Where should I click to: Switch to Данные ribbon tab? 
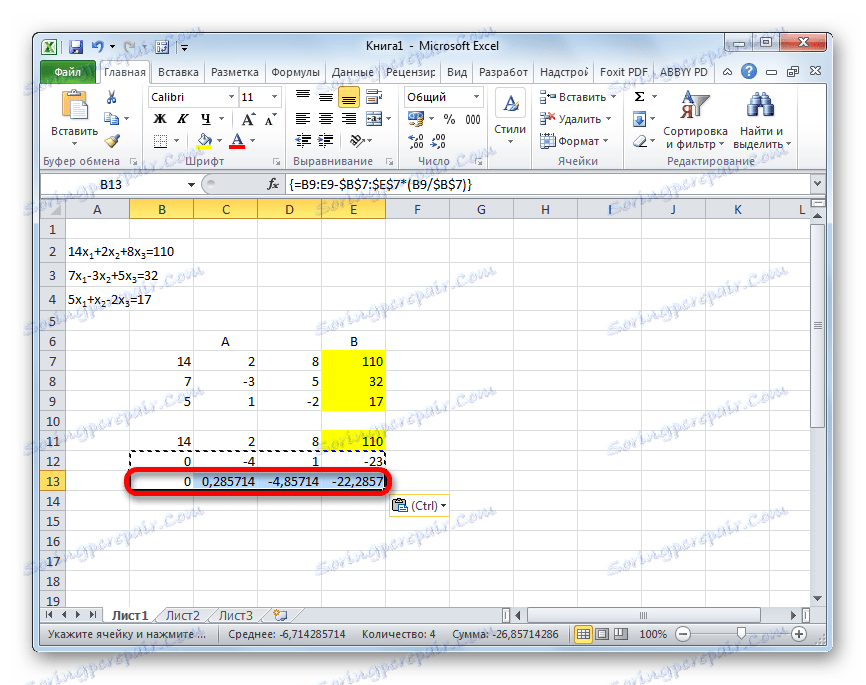[352, 72]
